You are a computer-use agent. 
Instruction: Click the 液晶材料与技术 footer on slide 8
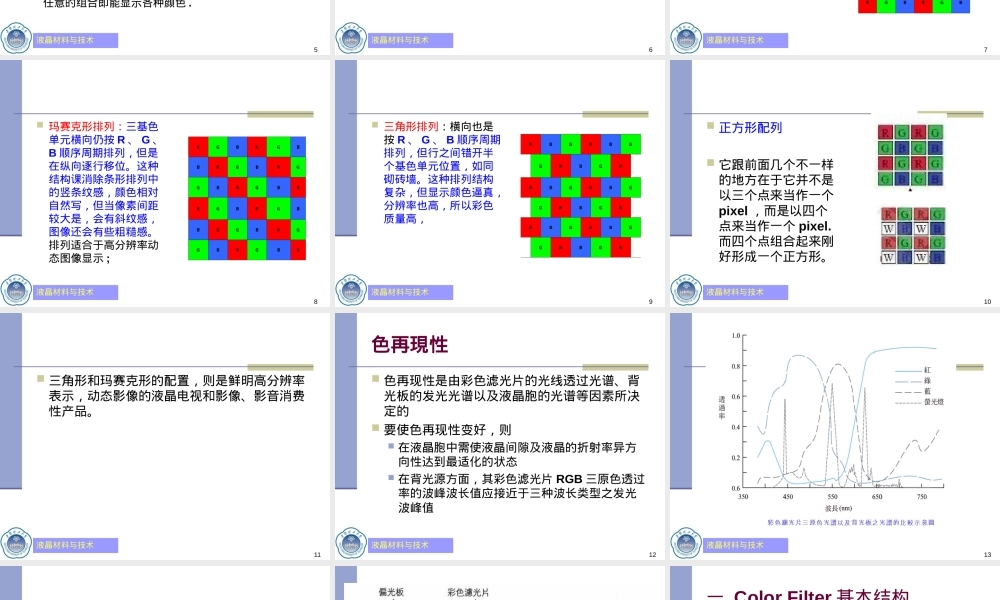pyautogui.click(x=75, y=292)
